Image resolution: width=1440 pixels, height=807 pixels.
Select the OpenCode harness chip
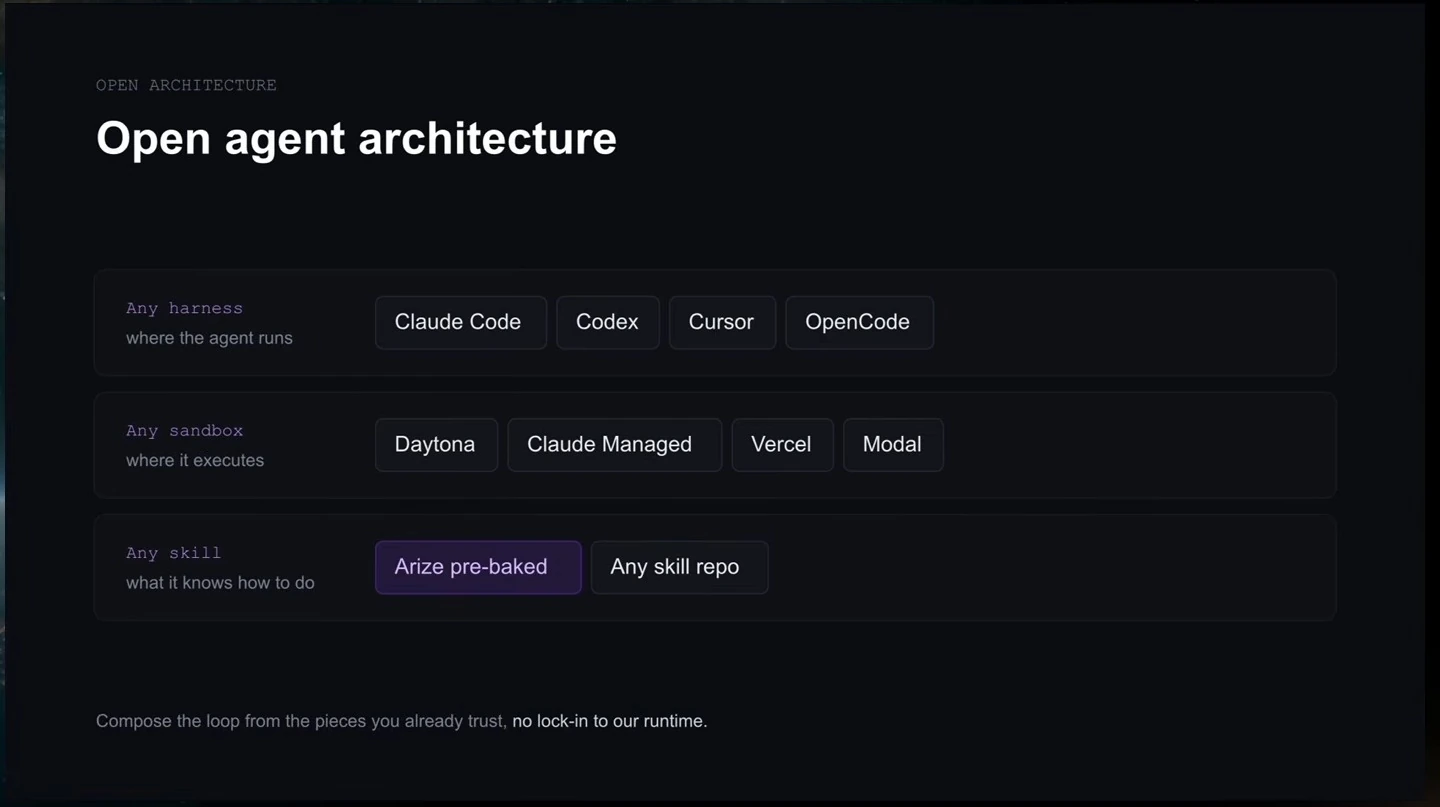(x=859, y=322)
